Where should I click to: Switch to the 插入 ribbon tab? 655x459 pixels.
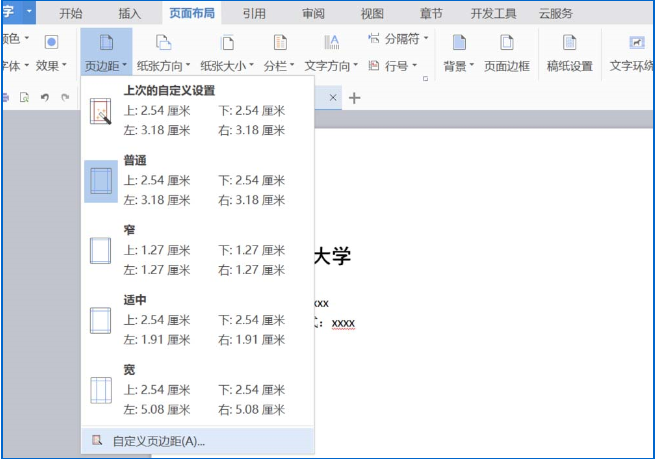coord(130,14)
